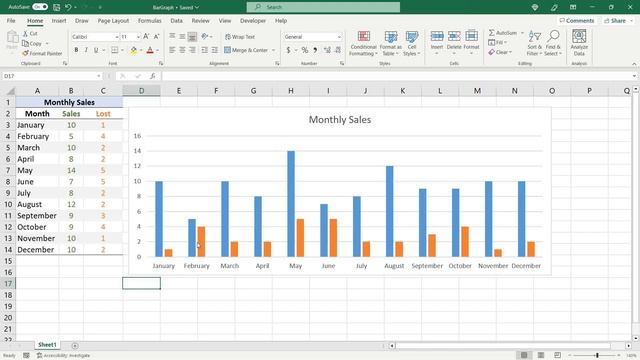Screen dimensions: 640x360
Task: Open Conditional Formatting menu
Action: click(363, 43)
